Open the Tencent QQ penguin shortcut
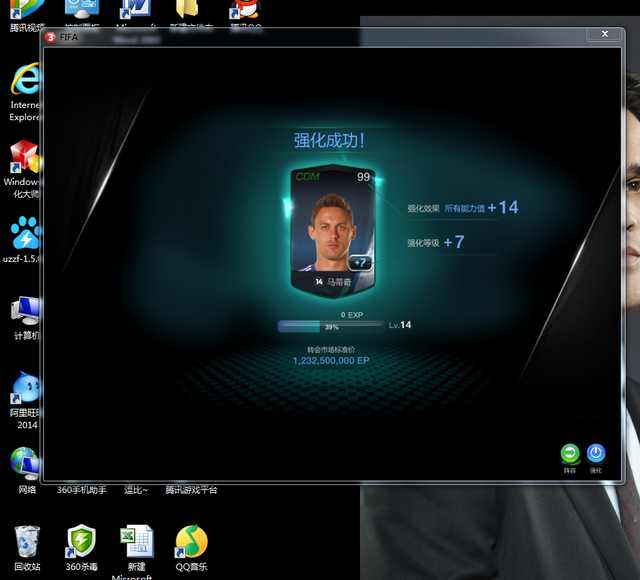Viewport: 640px width, 580px height. point(245,16)
